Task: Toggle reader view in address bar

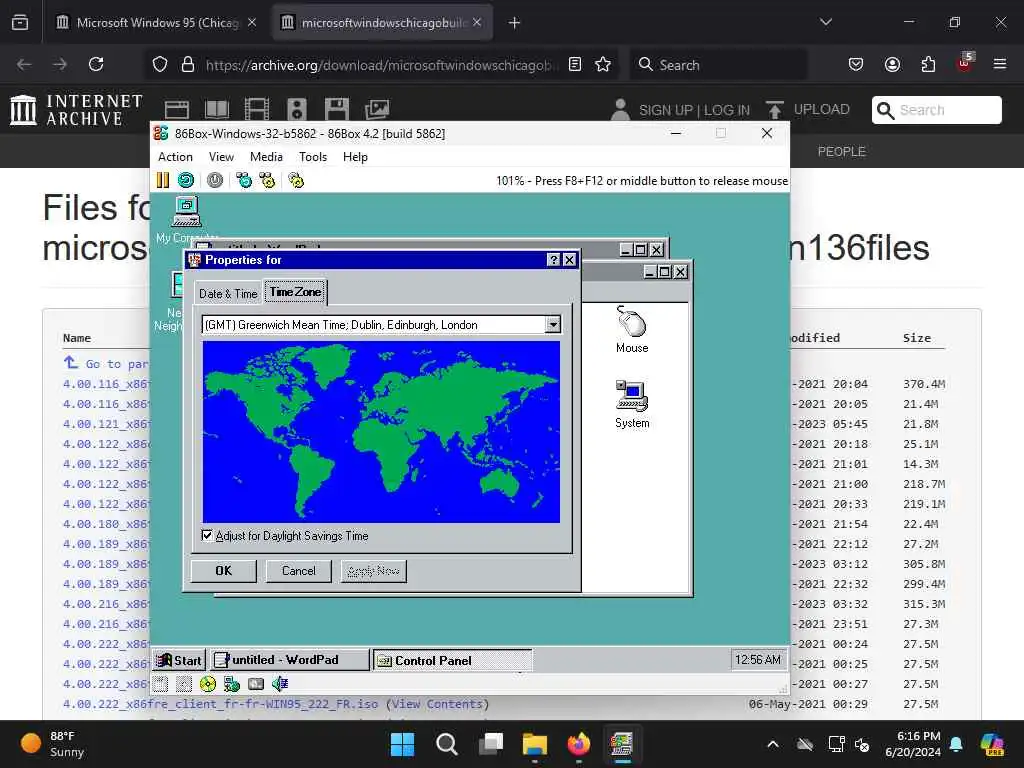Action: pyautogui.click(x=575, y=64)
